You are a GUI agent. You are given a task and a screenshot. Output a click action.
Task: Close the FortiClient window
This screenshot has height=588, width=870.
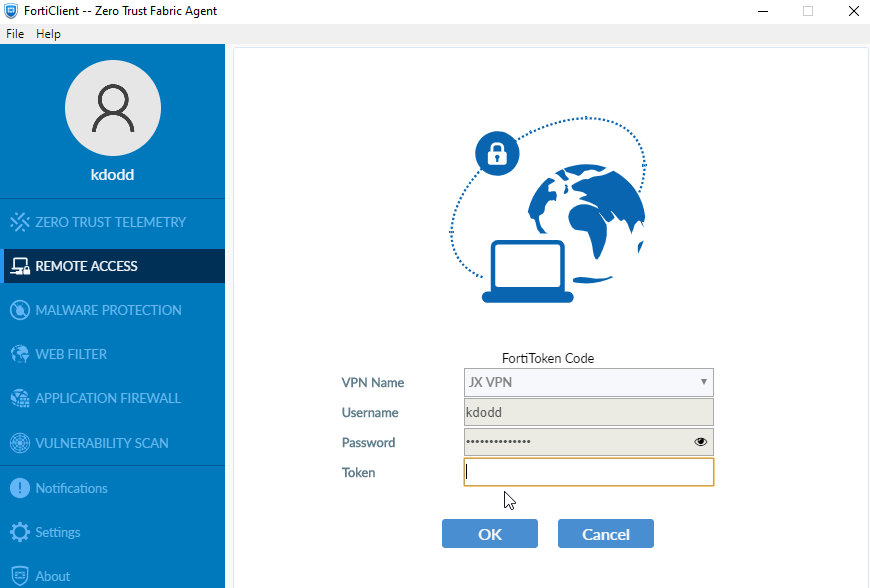(854, 11)
